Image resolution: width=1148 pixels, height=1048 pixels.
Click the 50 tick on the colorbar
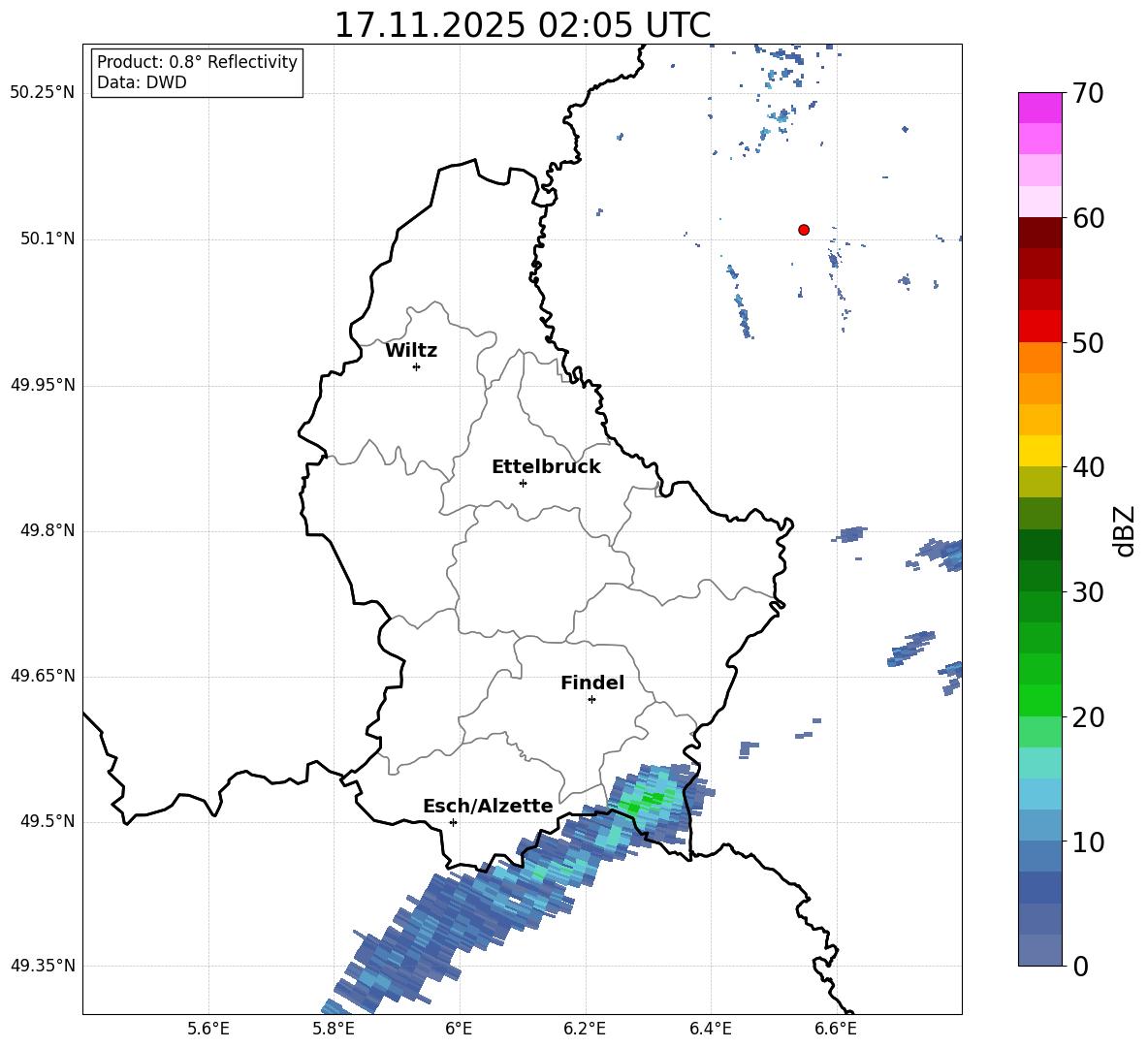(1088, 342)
